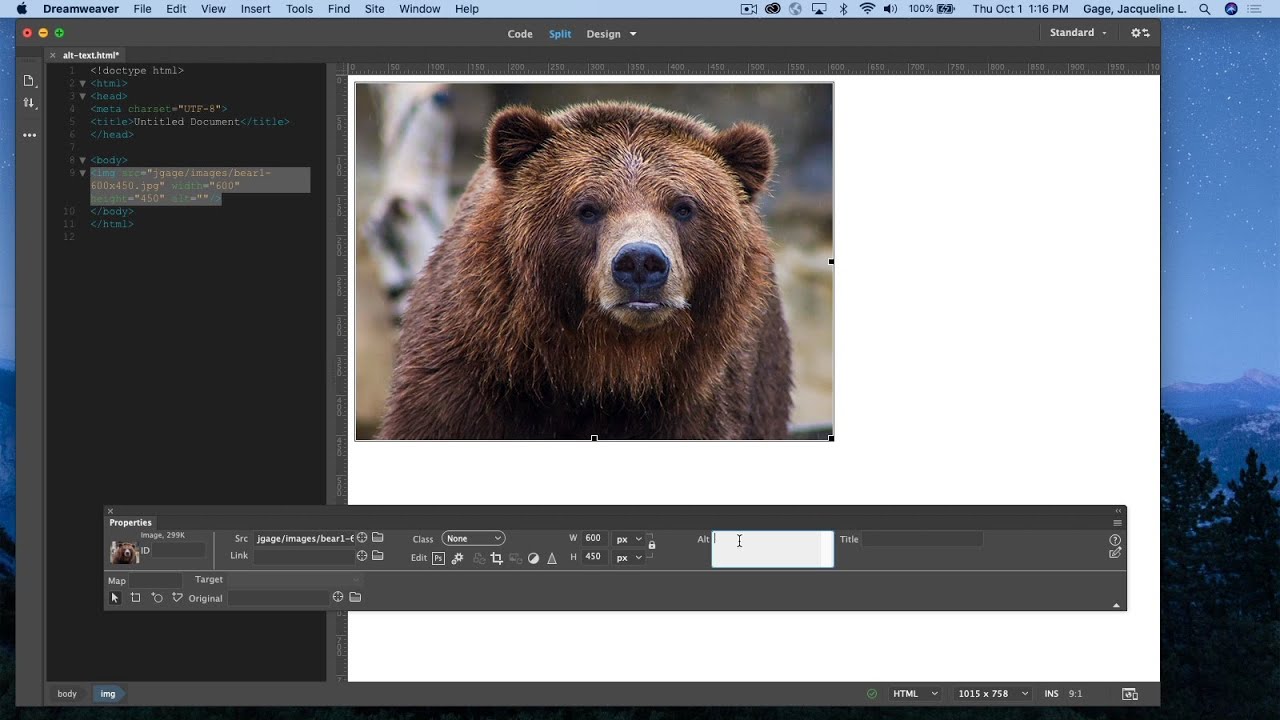The image size is (1280, 720).
Task: Choose the Rectangle hotspot tool
Action: (x=135, y=598)
